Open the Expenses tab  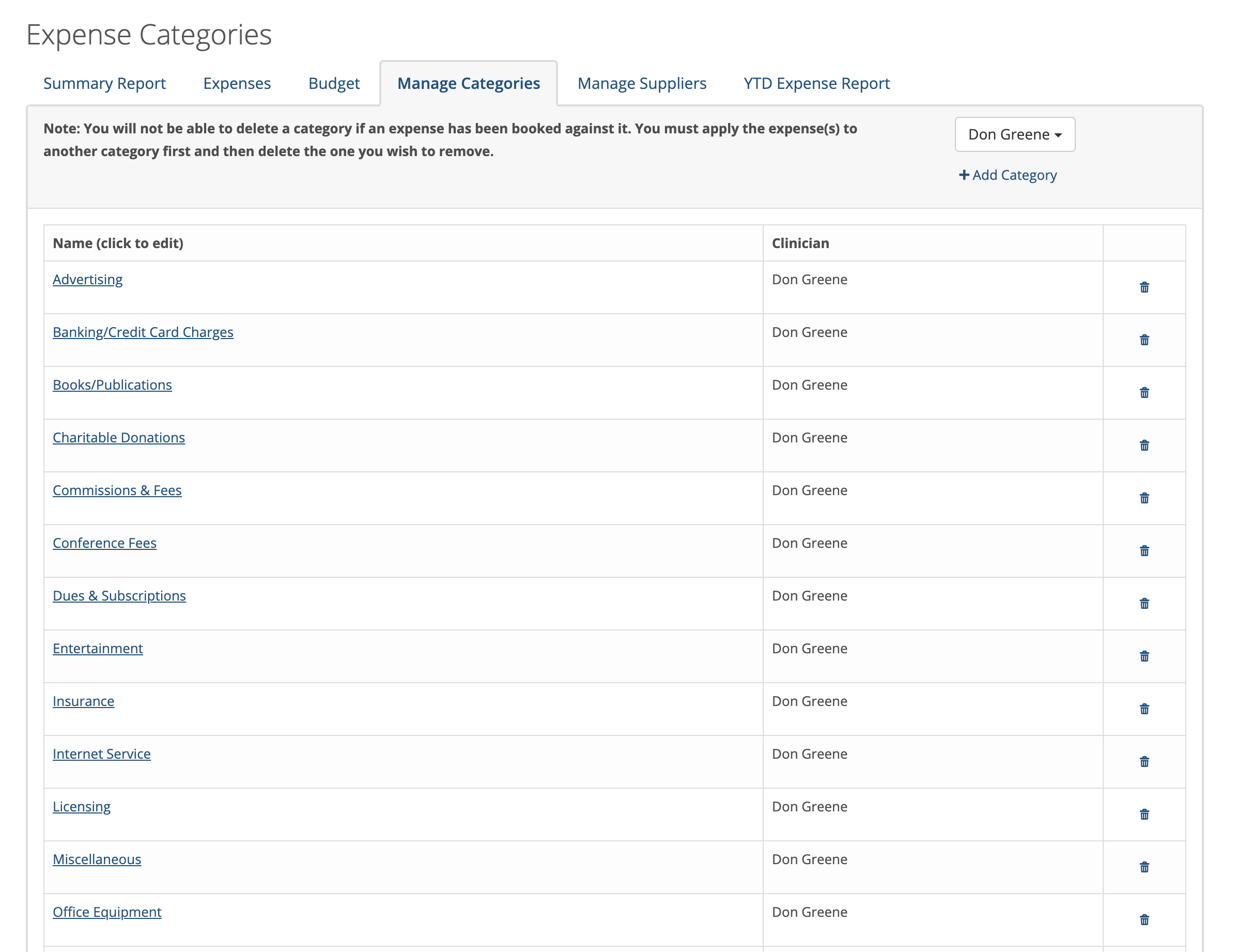pyautogui.click(x=237, y=83)
